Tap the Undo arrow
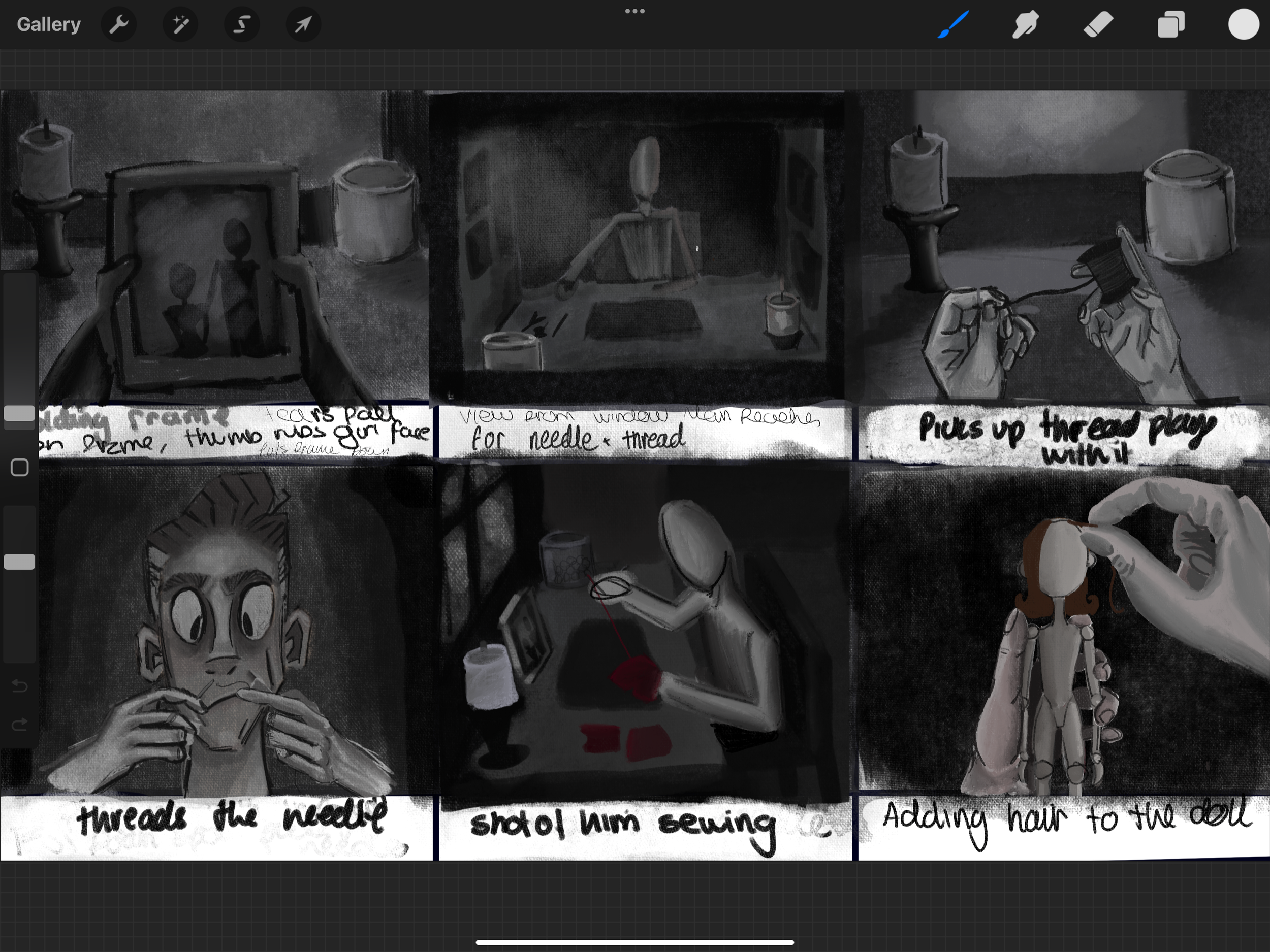 click(19, 686)
